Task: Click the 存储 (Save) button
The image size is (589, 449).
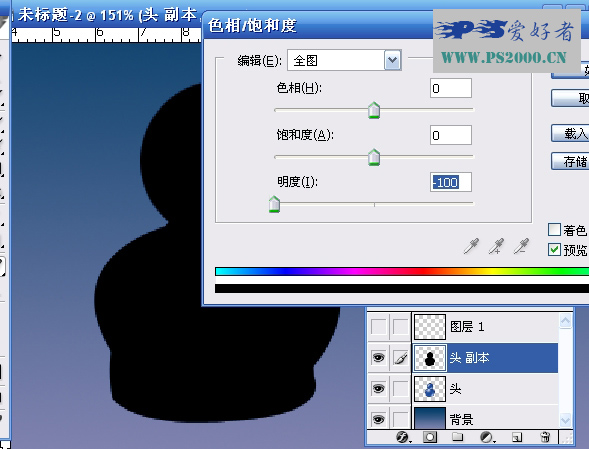Action: [570, 162]
